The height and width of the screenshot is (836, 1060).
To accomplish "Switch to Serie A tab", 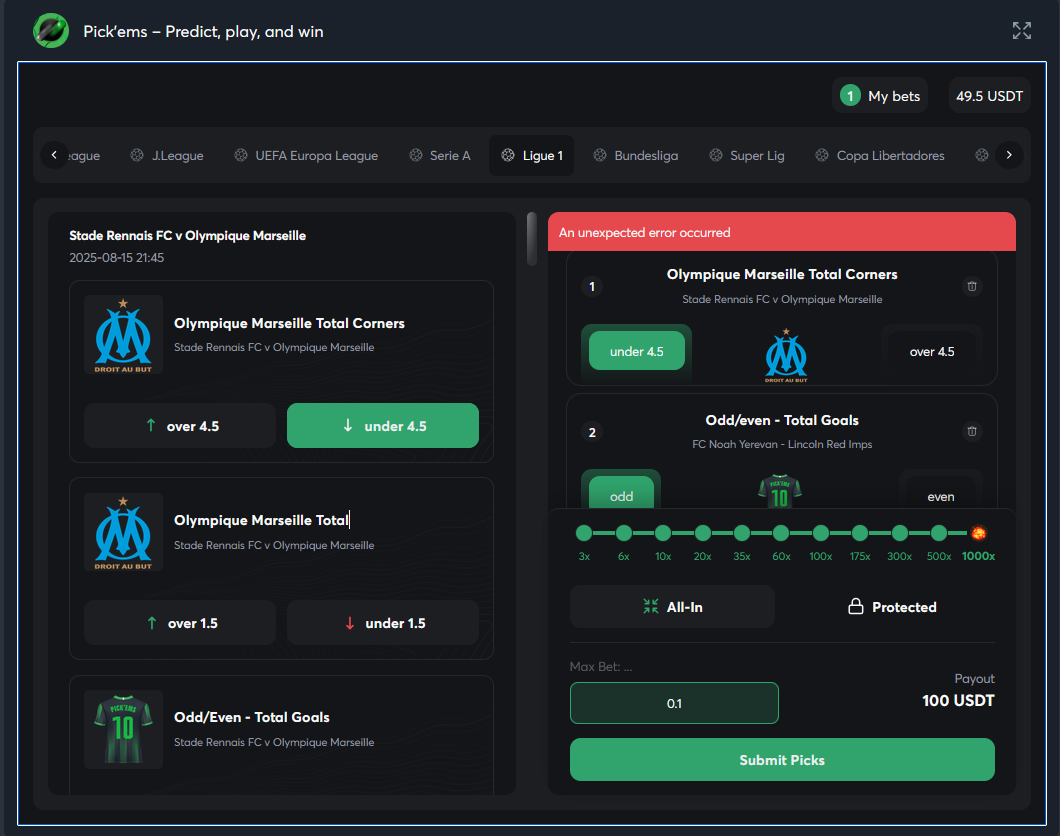I will [x=440, y=155].
